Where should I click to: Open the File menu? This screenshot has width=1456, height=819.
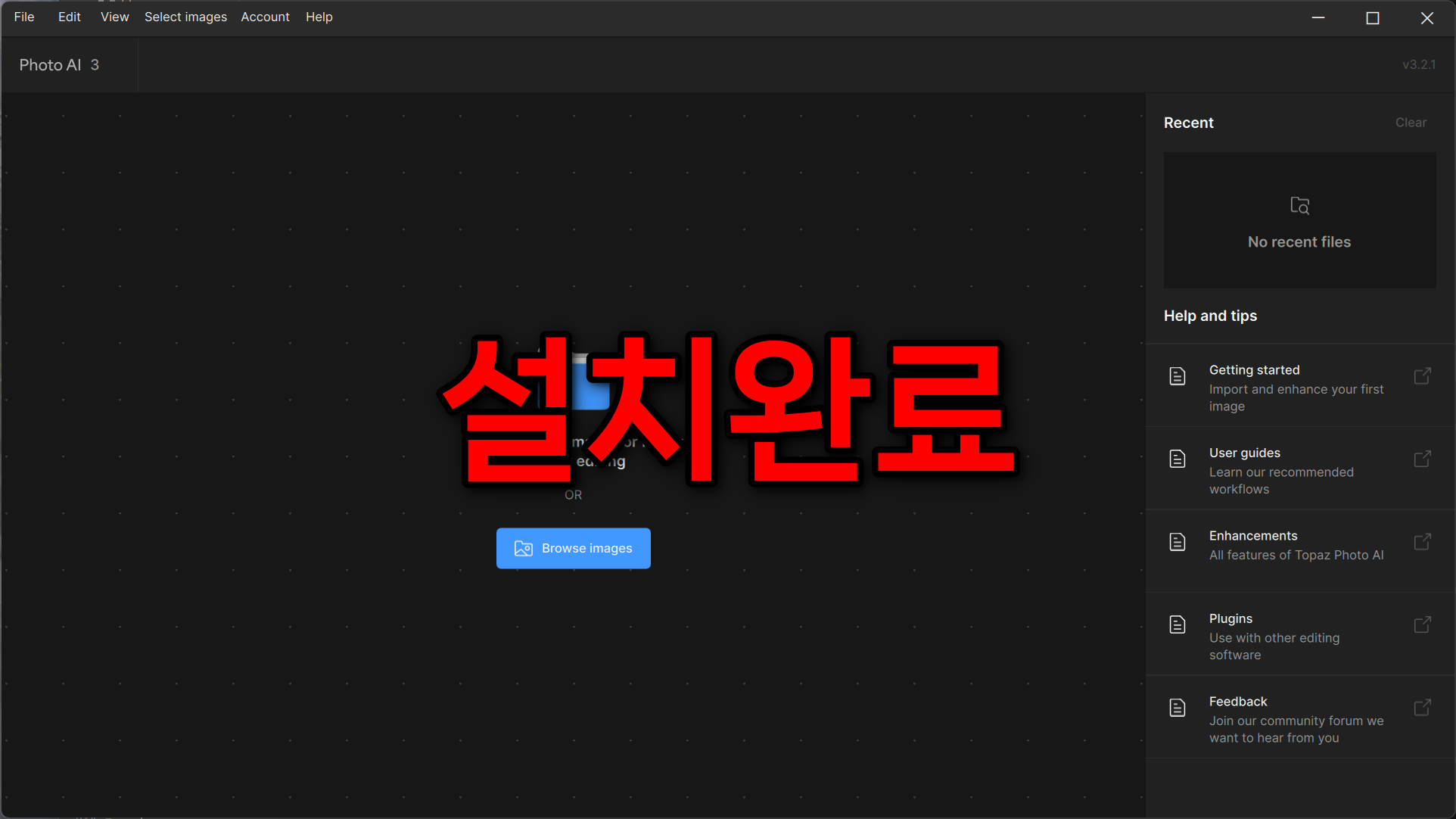(x=24, y=17)
